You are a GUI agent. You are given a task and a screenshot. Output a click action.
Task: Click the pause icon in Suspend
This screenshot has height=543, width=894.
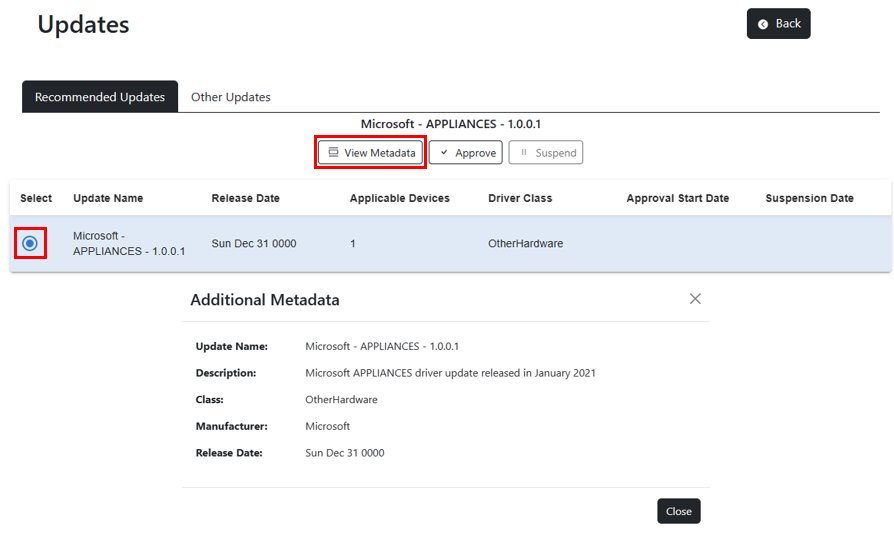(523, 152)
